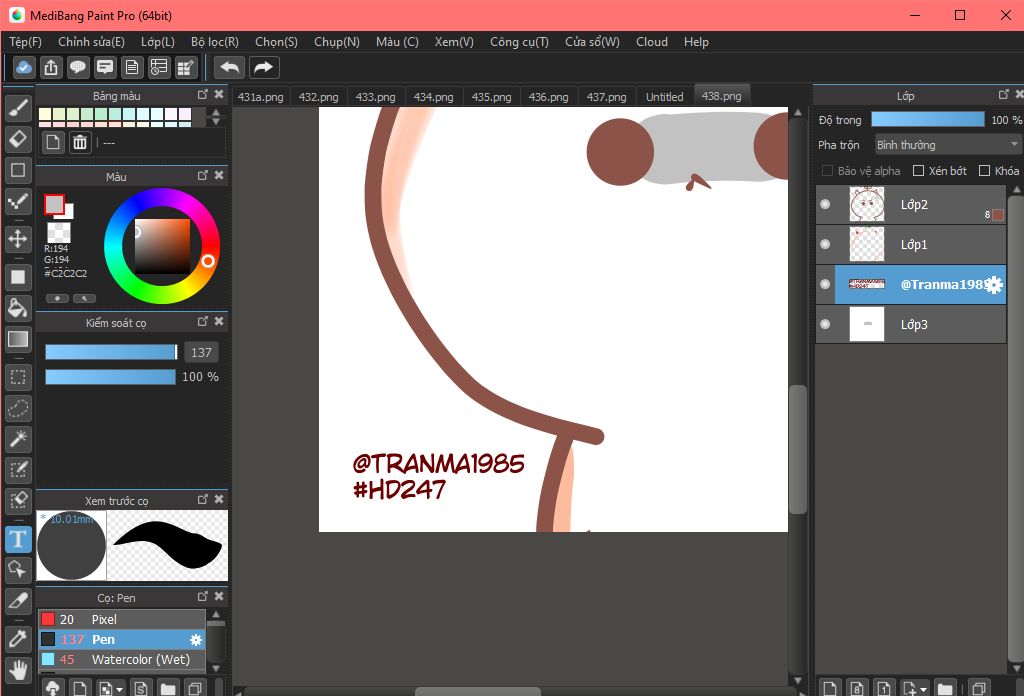Hide the Lớp1 layer
Screen dimensions: 1024x696
(825, 244)
